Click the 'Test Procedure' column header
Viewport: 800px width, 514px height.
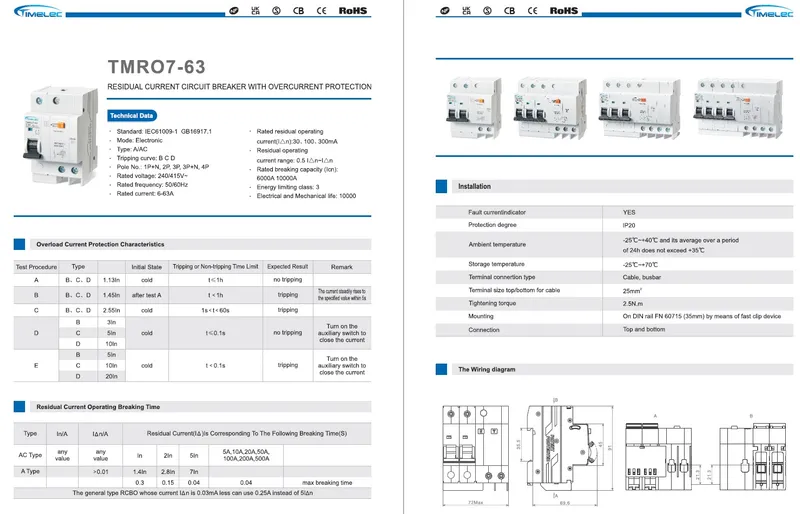click(x=36, y=267)
